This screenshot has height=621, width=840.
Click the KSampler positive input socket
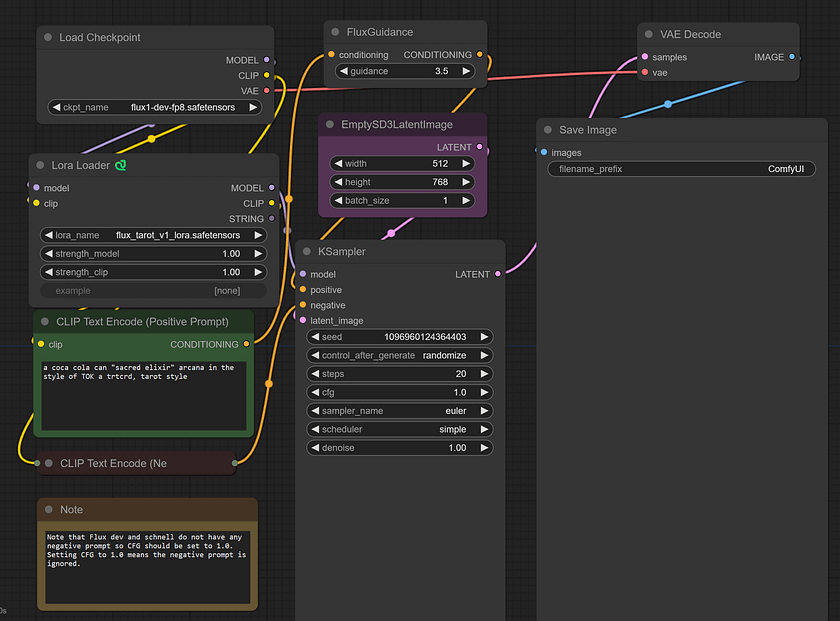pos(303,289)
